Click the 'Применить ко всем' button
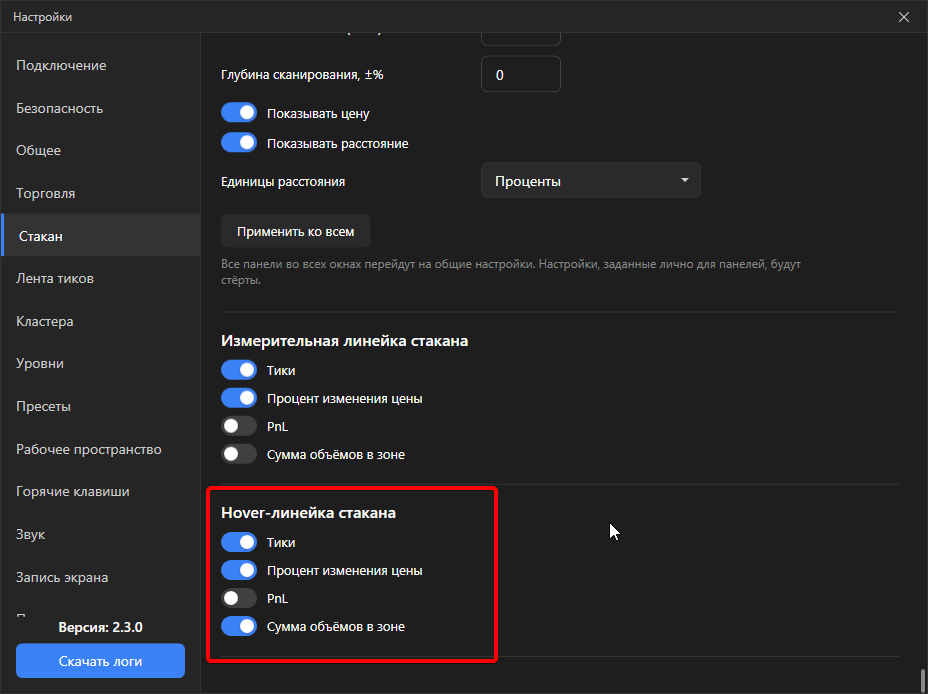928x694 pixels. click(x=296, y=231)
